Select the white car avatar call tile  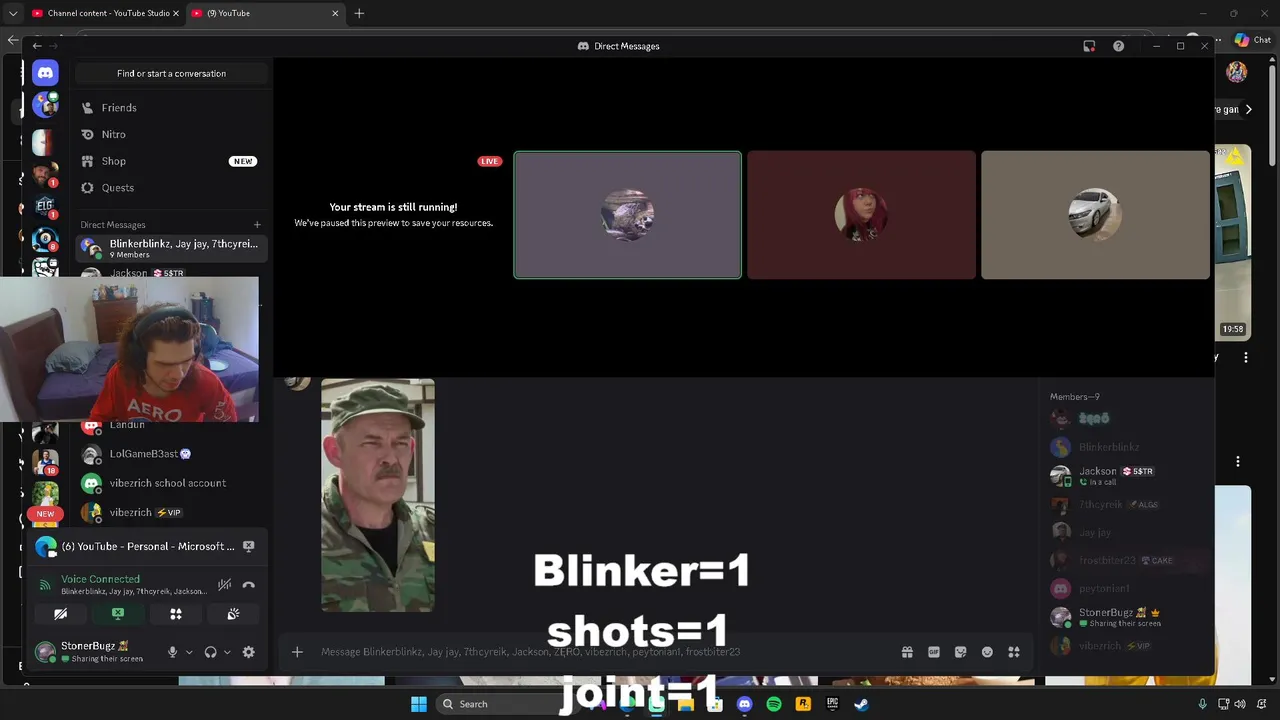pyautogui.click(x=1095, y=215)
